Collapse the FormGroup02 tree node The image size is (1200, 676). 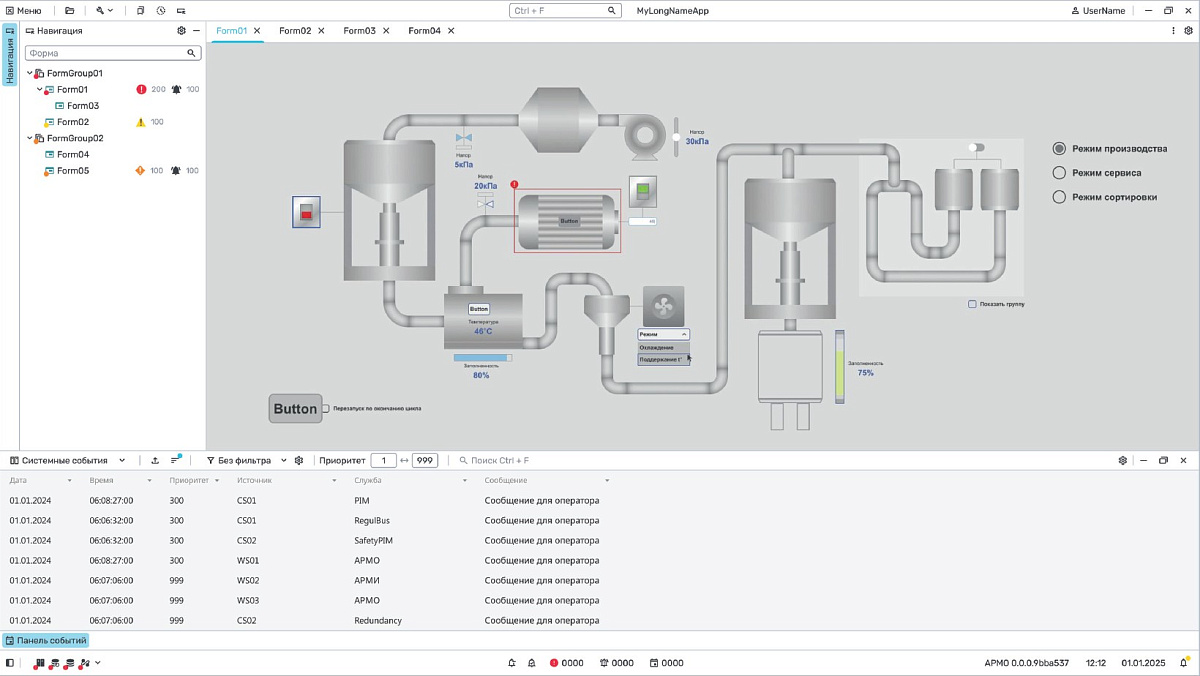click(x=29, y=138)
